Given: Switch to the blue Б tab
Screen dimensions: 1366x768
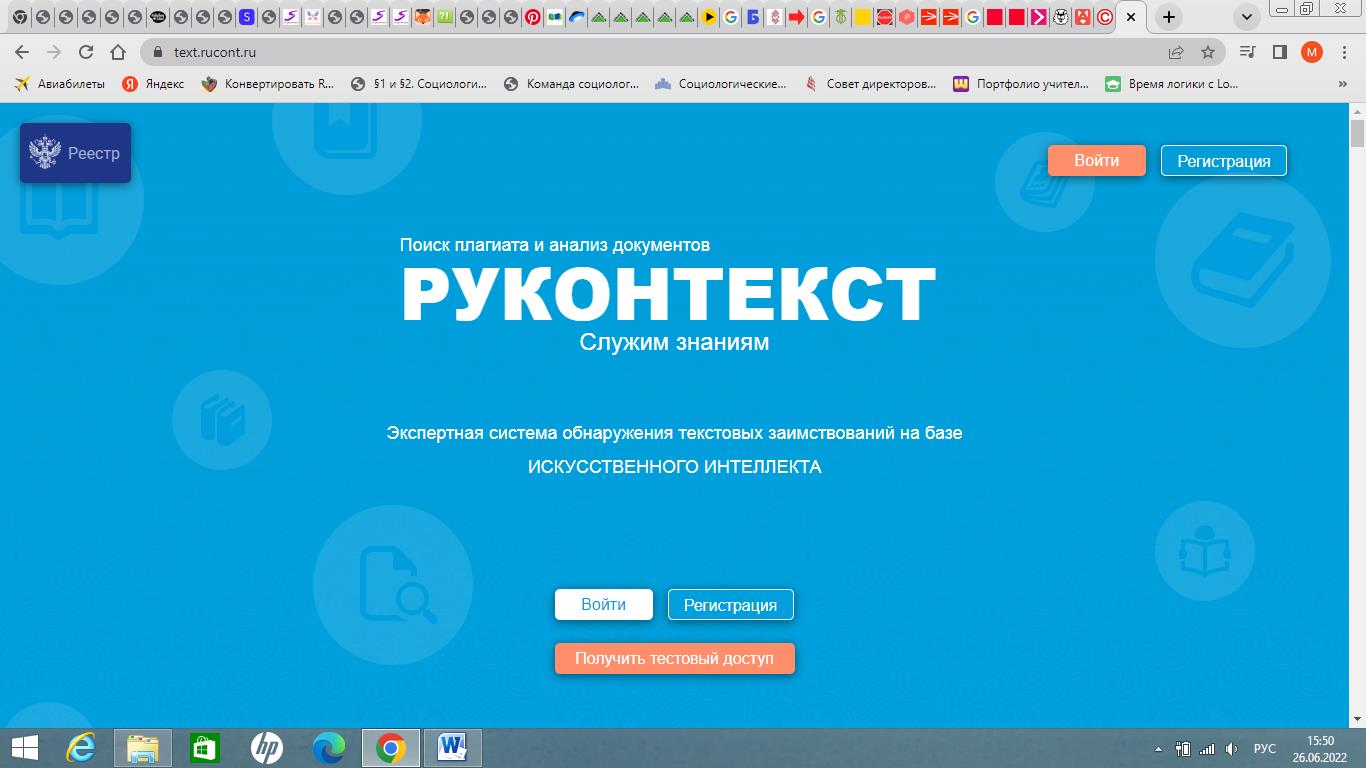Looking at the screenshot, I should (752, 17).
